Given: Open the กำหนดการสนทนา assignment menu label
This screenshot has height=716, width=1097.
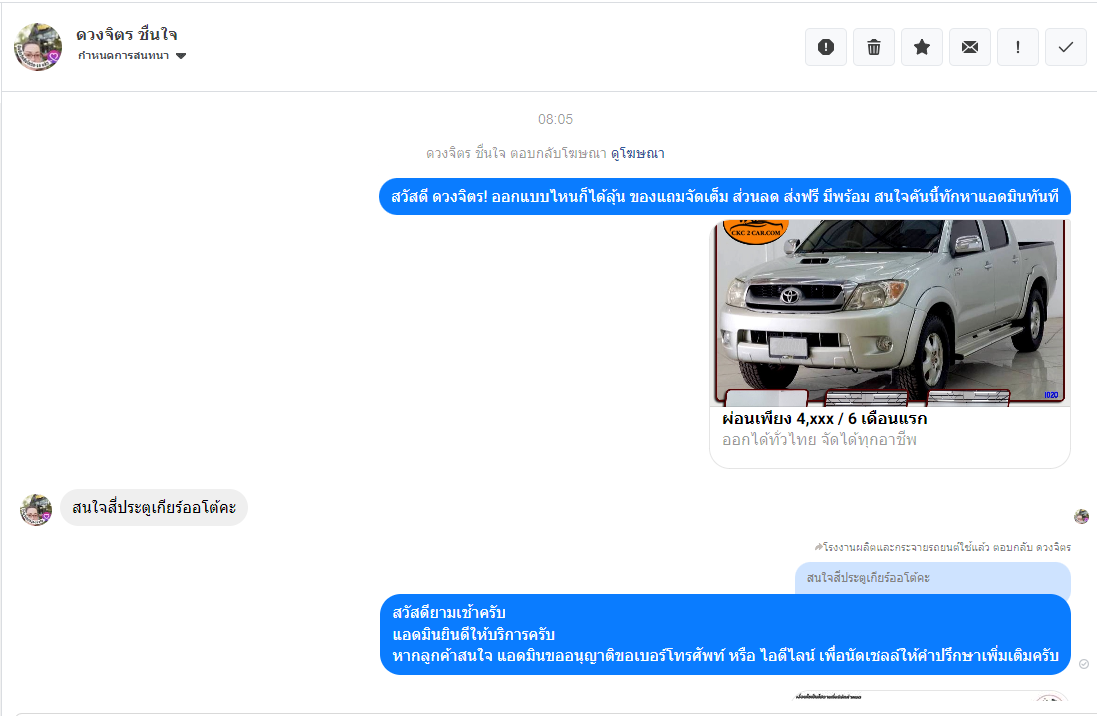Looking at the screenshot, I should [124, 56].
